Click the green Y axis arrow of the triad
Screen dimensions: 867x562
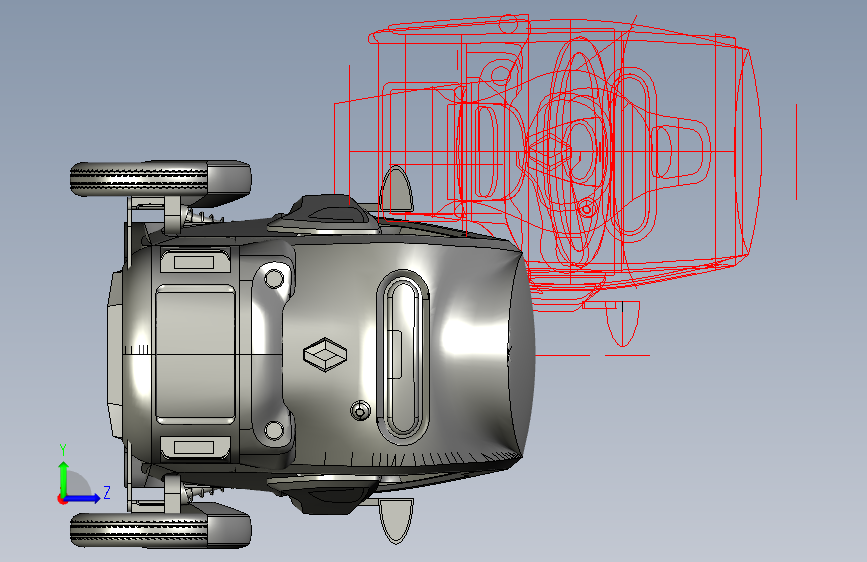pos(64,477)
